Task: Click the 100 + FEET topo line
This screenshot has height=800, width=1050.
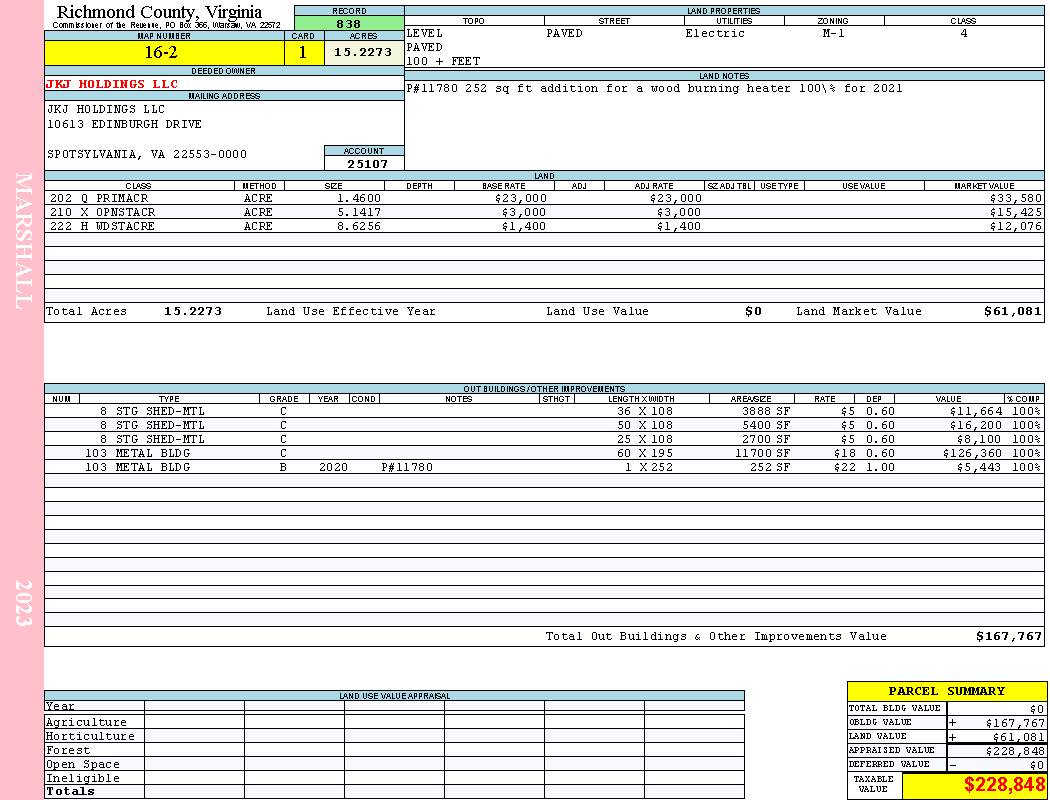Action: tap(443, 61)
